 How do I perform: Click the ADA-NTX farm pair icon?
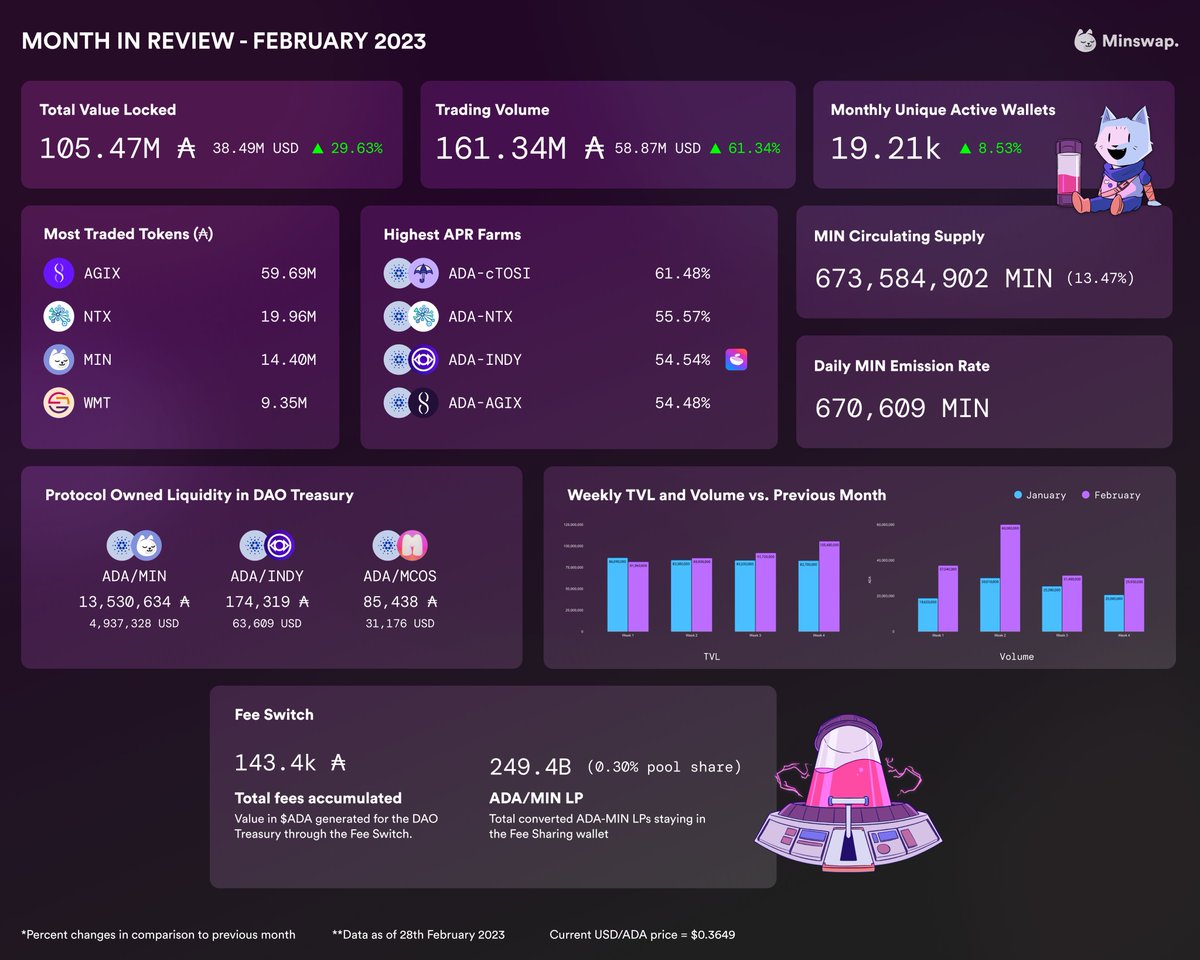tap(411, 316)
